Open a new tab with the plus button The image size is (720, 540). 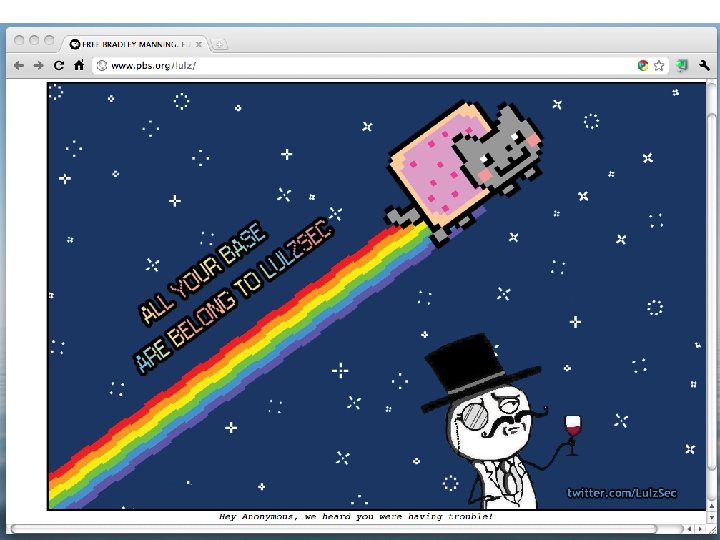pyautogui.click(x=219, y=45)
